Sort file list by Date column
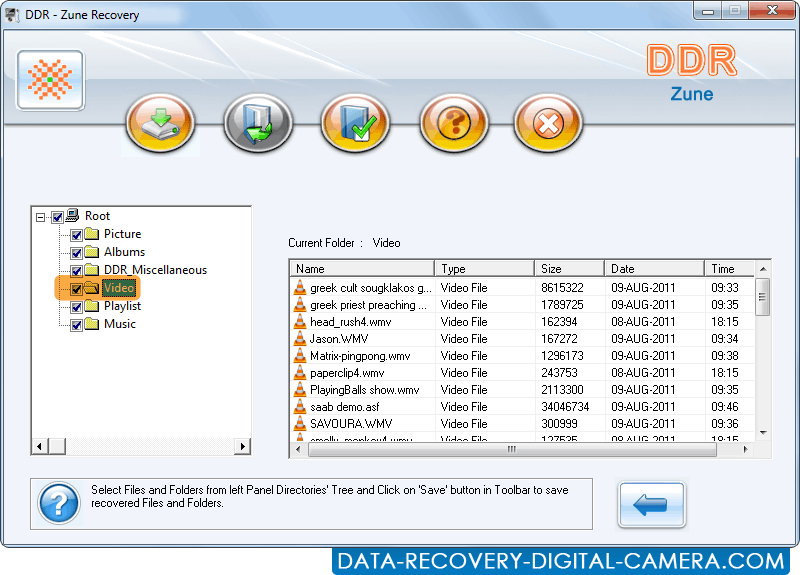The height and width of the screenshot is (575, 800). (x=654, y=268)
